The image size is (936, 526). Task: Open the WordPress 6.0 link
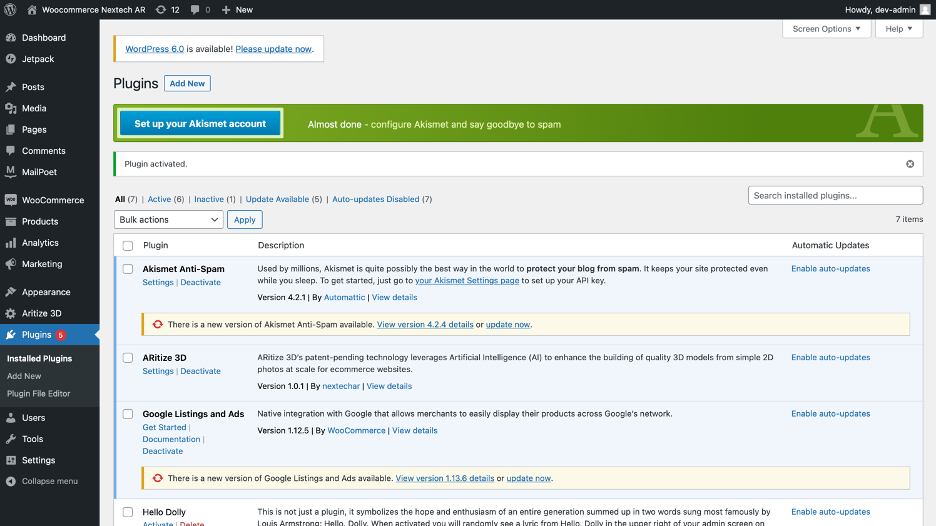coord(155,49)
